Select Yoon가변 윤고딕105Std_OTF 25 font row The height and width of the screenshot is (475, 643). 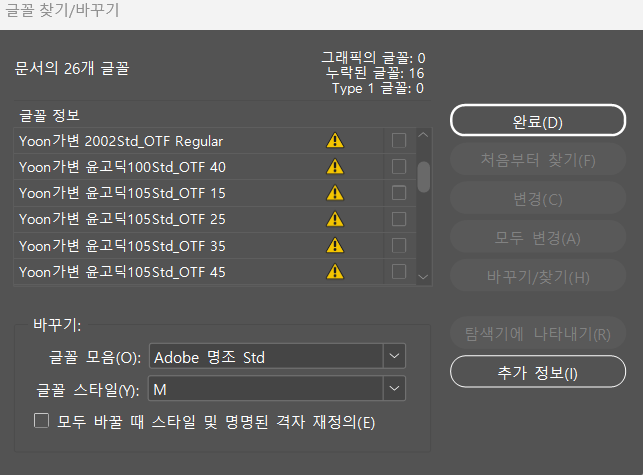click(215, 219)
